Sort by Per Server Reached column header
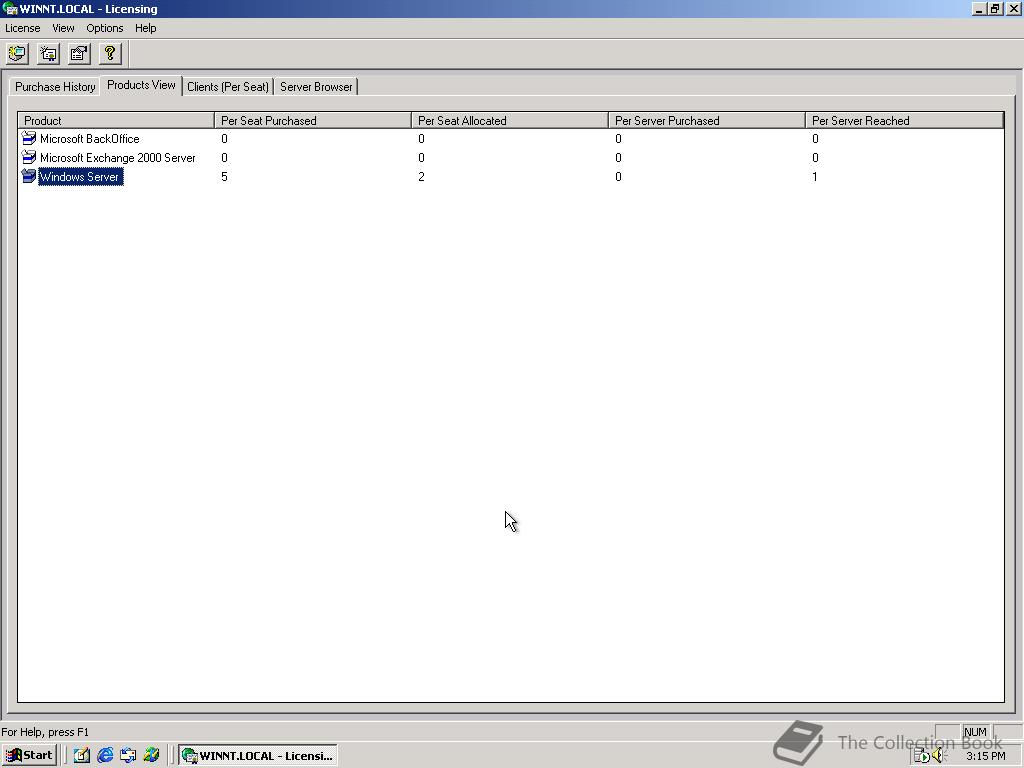 point(904,121)
